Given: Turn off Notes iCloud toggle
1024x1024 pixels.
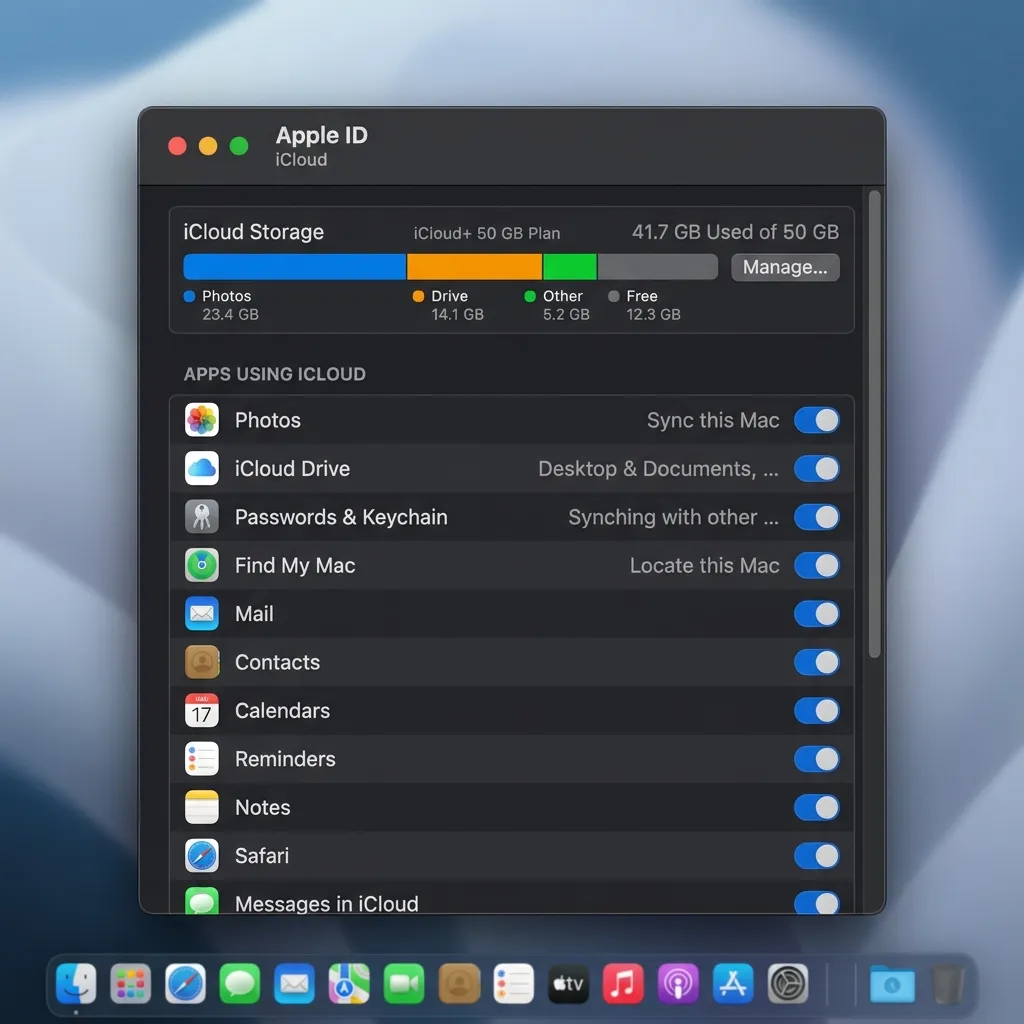Looking at the screenshot, I should pyautogui.click(x=816, y=807).
